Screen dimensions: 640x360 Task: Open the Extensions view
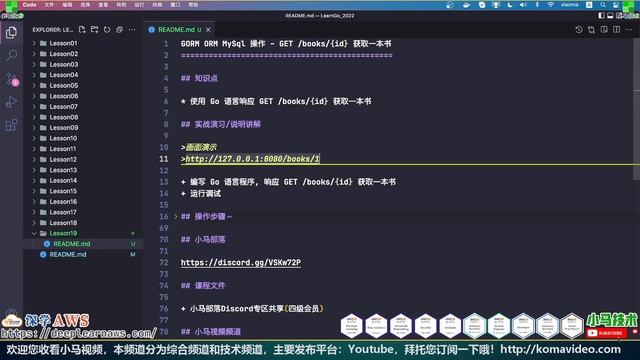pos(11,125)
